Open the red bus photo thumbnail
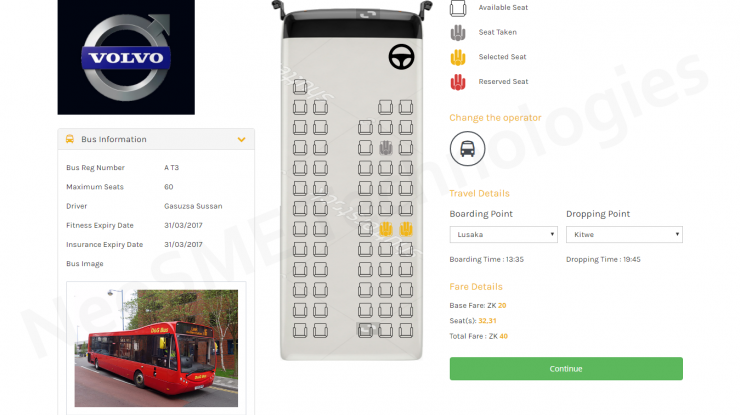Screen dimensions: 740x415 click(x=156, y=348)
